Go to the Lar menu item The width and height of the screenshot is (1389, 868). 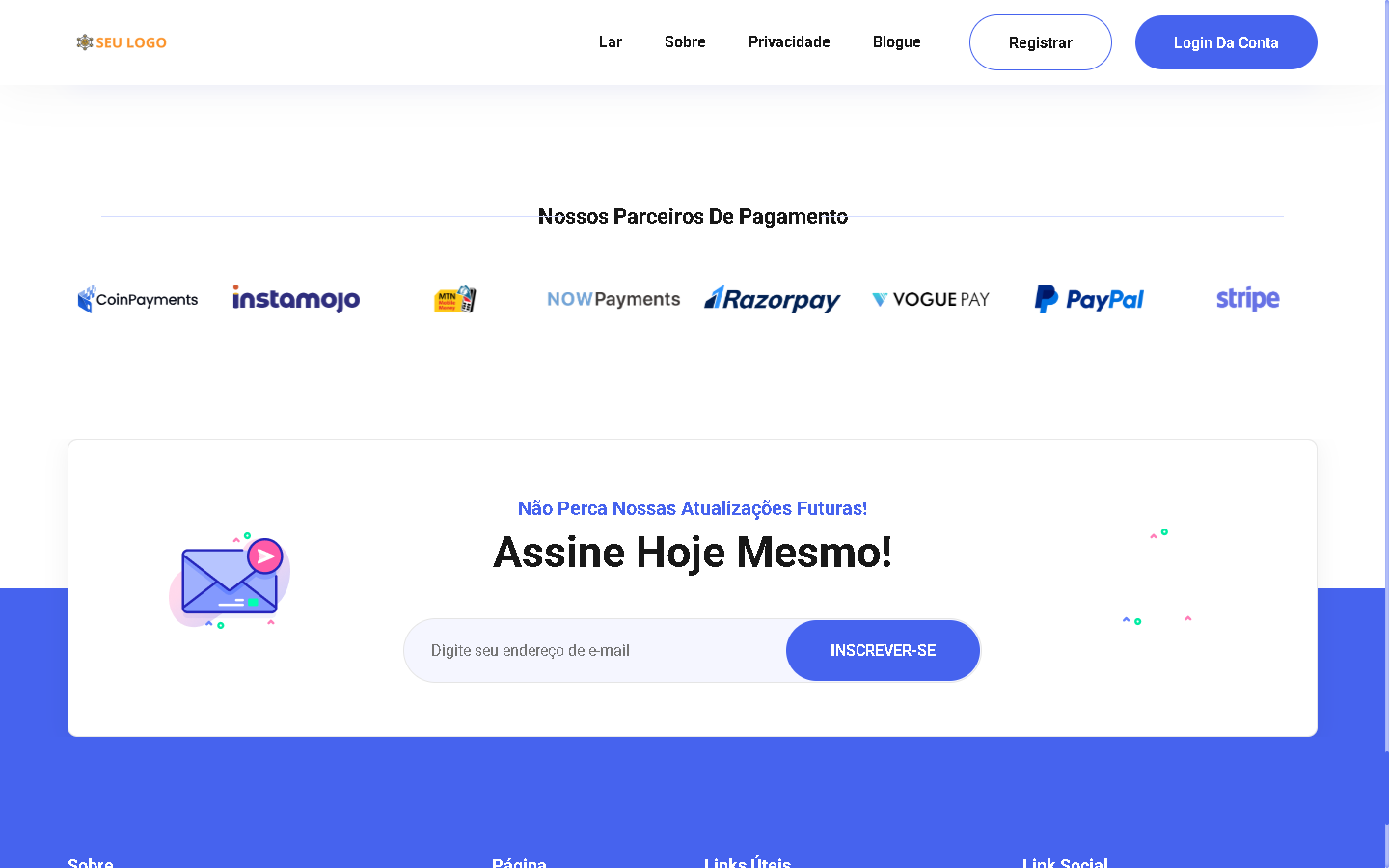click(611, 41)
